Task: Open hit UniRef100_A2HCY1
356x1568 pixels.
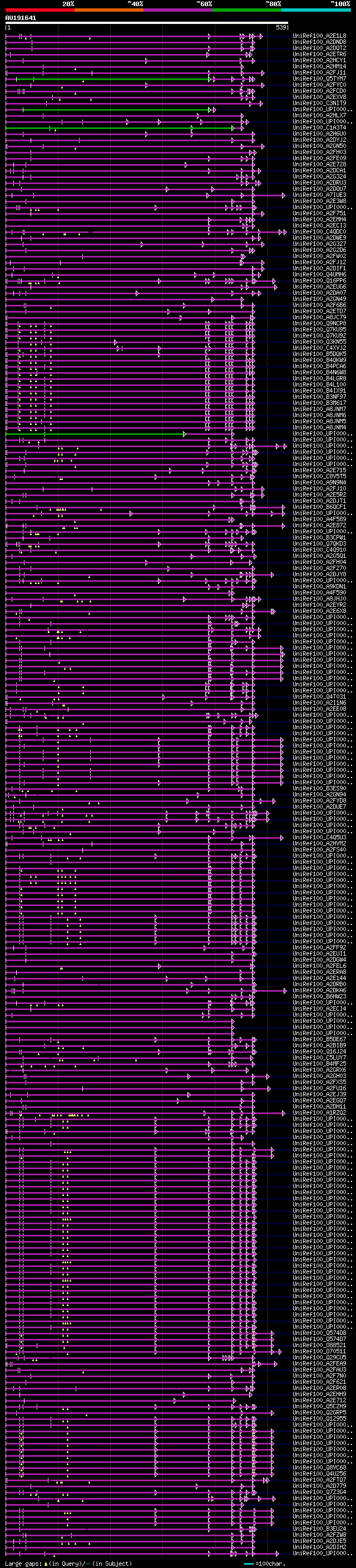Action: [x=319, y=60]
